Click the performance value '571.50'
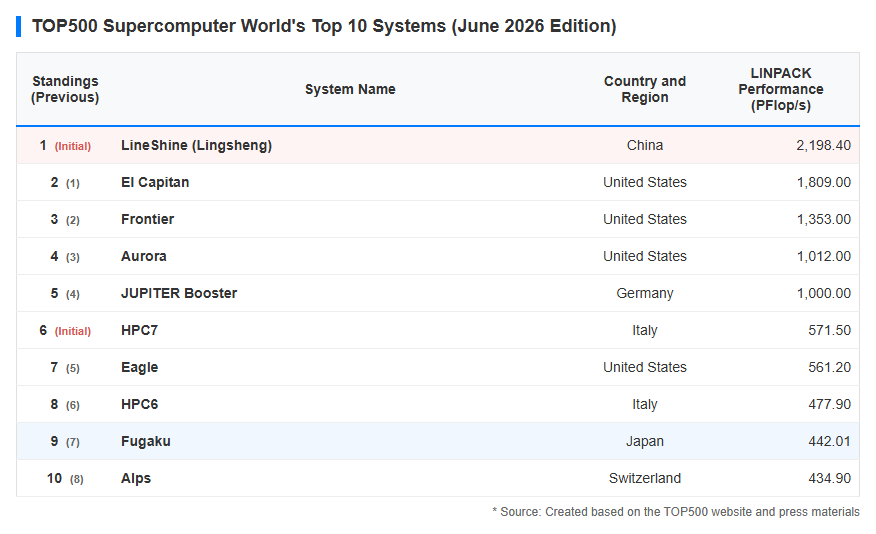 [x=830, y=330]
